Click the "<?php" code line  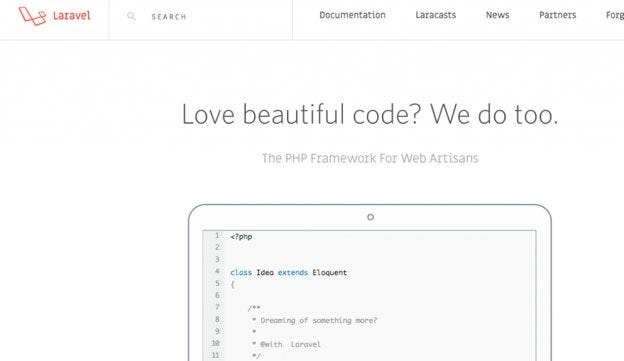click(x=241, y=237)
